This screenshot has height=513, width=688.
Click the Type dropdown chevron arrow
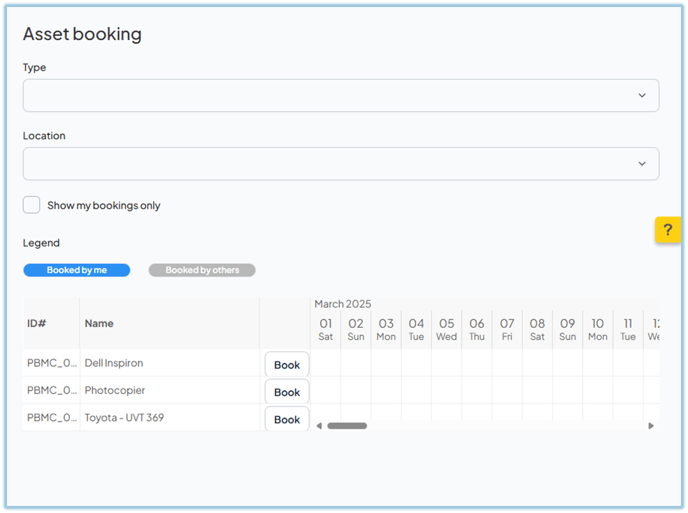tap(641, 95)
